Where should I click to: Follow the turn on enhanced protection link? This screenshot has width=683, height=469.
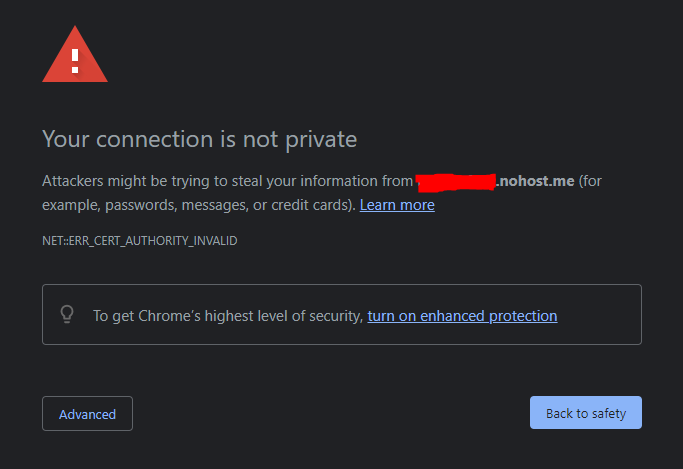point(462,316)
